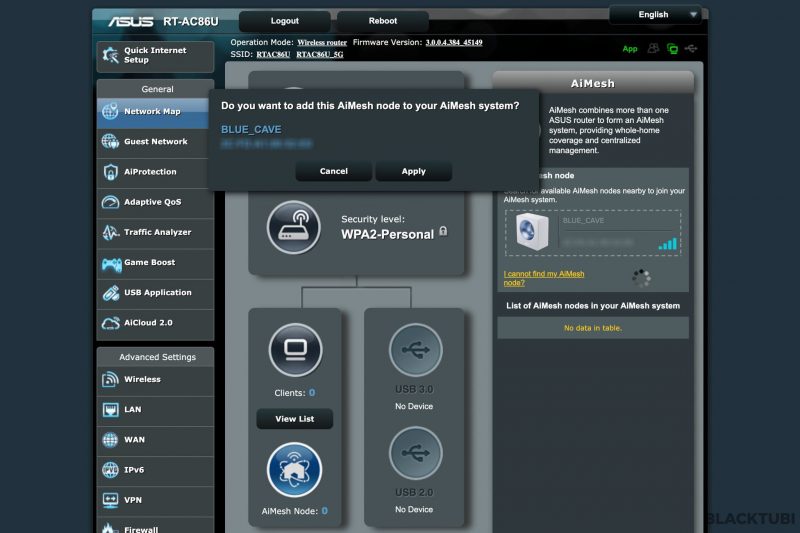Click the Network Map globe icon
This screenshot has width=800, height=533.
[x=110, y=111]
